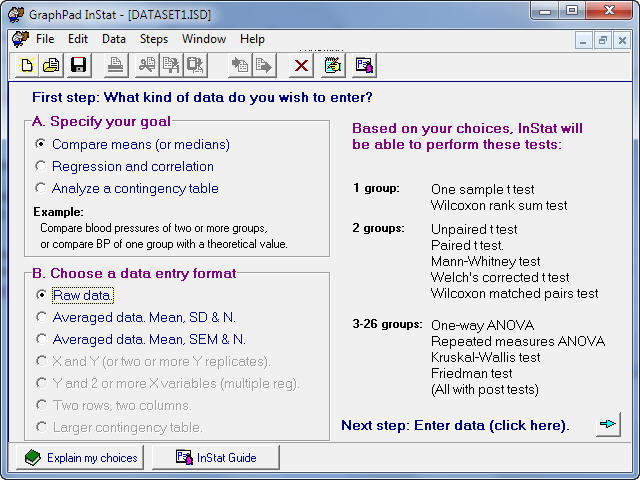The image size is (640, 480).
Task: Choose Averaged data. Mean, SEM & N.
Action: pyautogui.click(x=41, y=339)
